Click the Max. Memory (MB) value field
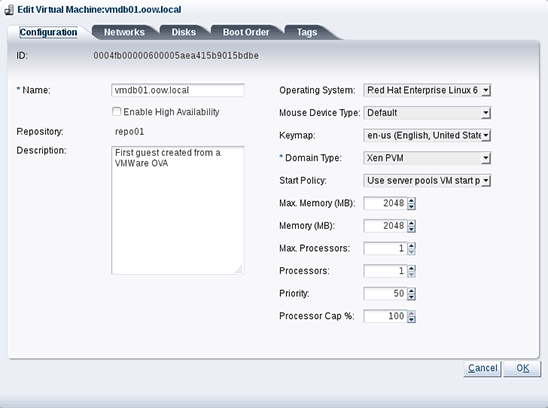This screenshot has width=548, height=408. 385,203
